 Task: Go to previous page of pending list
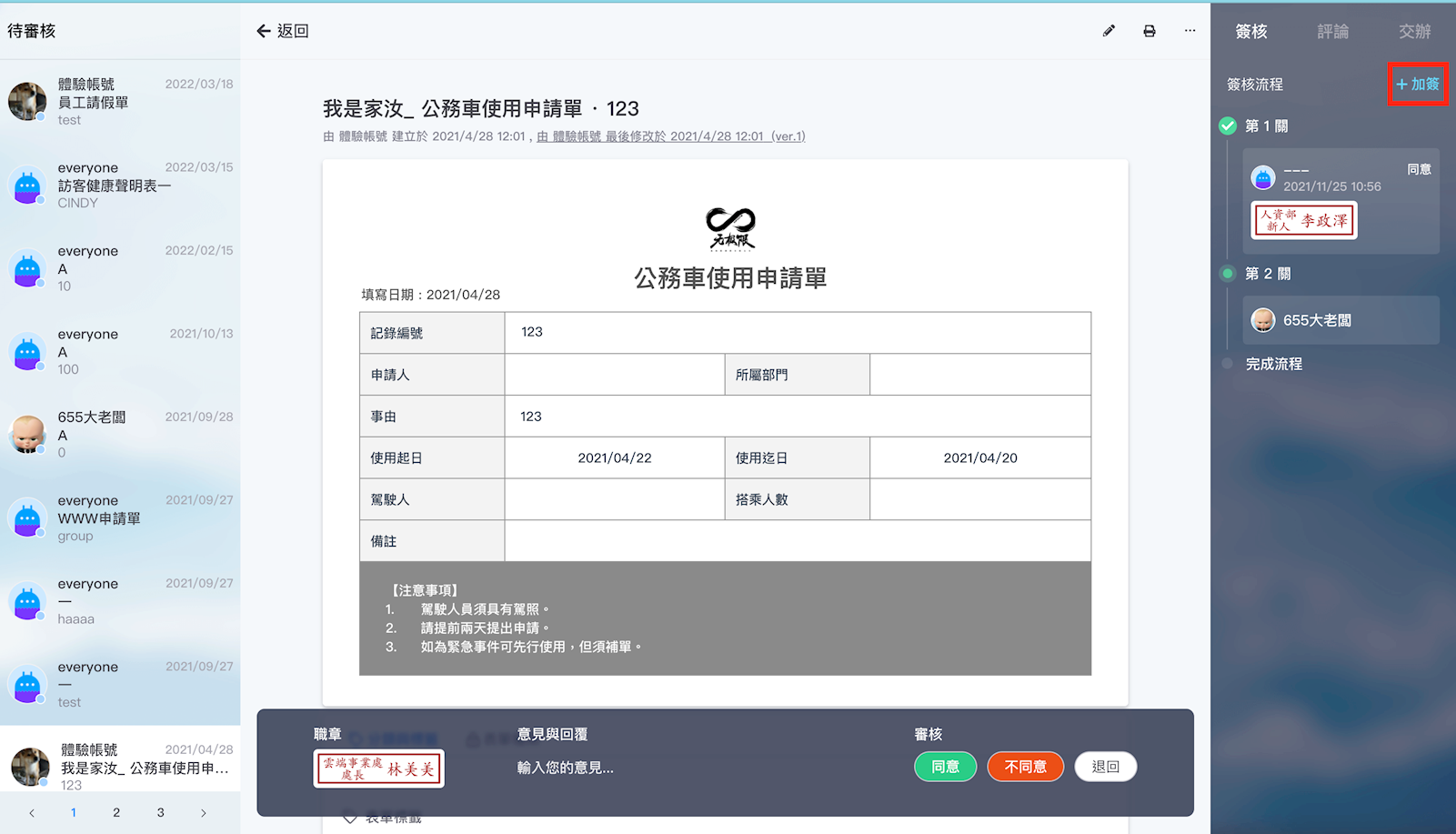point(32,813)
